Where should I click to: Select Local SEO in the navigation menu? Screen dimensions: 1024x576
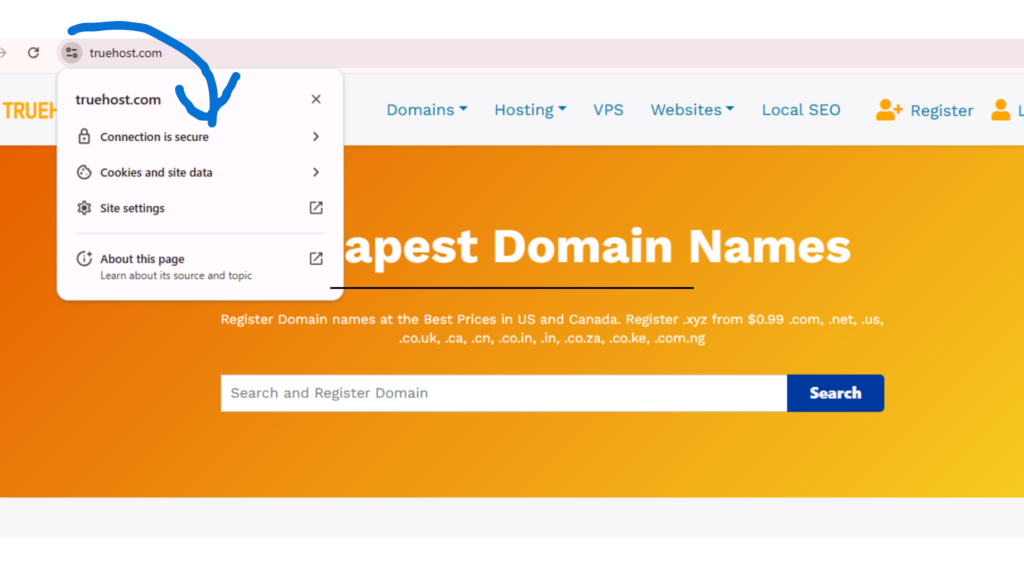[801, 110]
